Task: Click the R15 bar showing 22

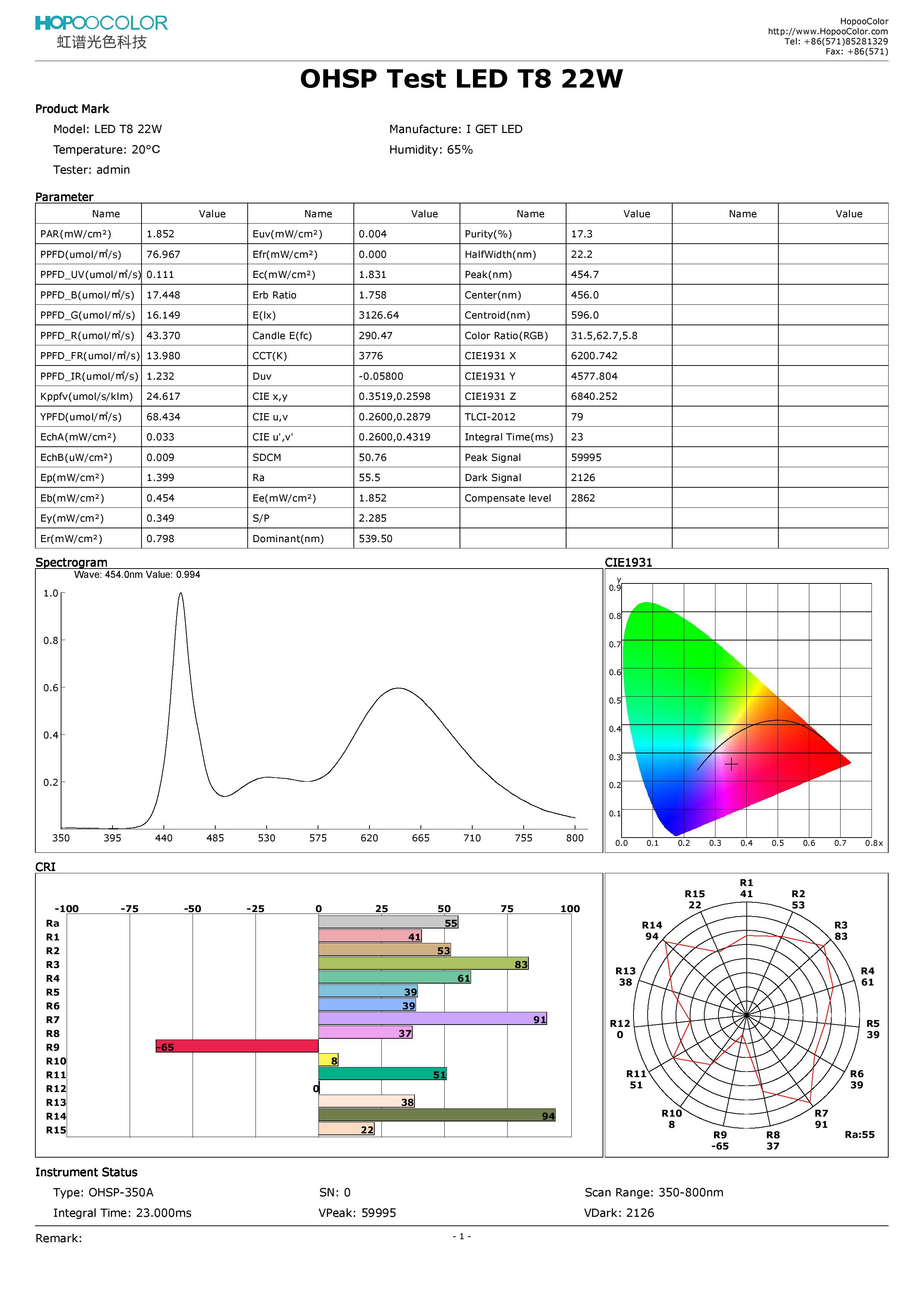Action: pyautogui.click(x=346, y=1129)
